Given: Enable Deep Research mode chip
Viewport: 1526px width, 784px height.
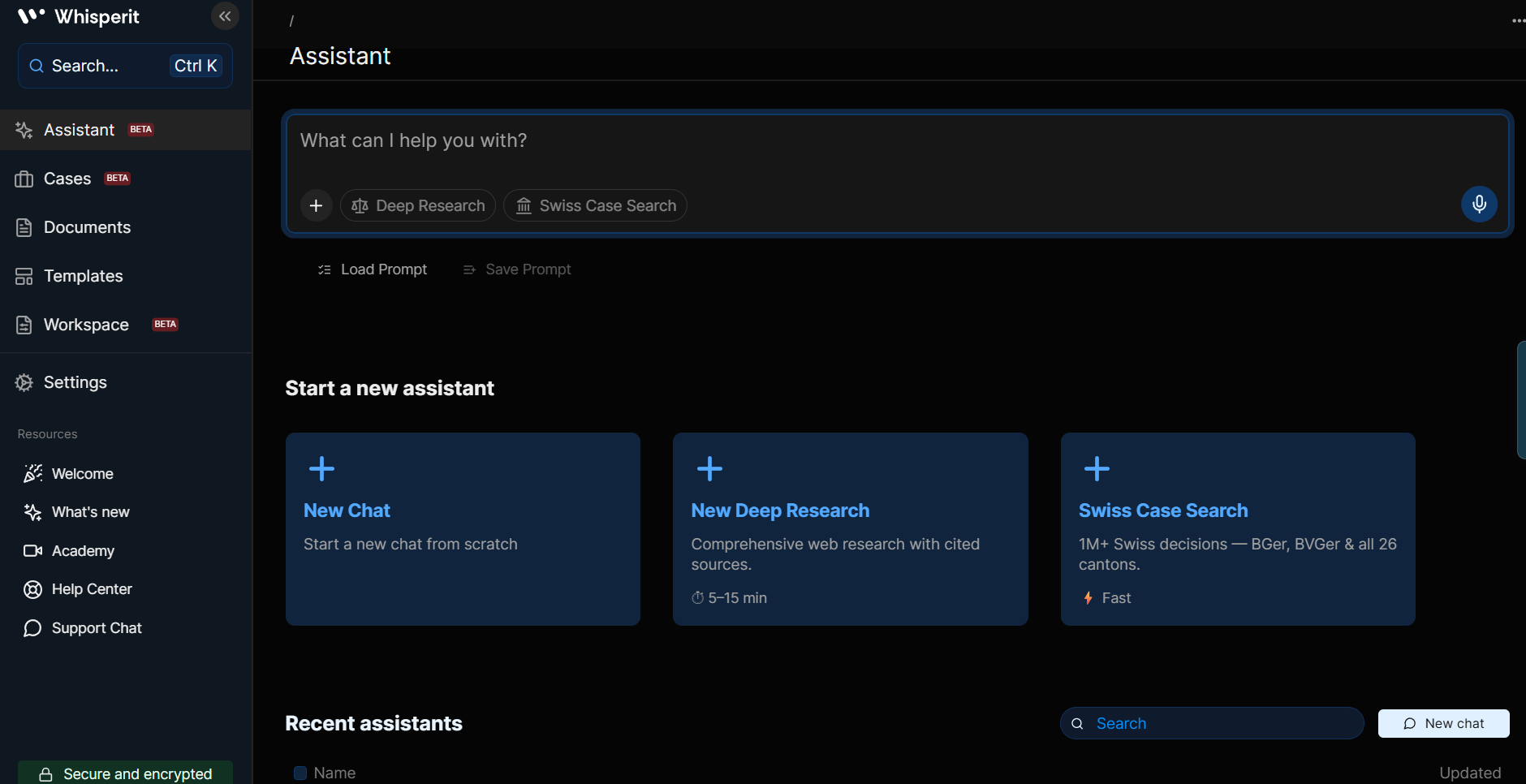Looking at the screenshot, I should [x=418, y=205].
